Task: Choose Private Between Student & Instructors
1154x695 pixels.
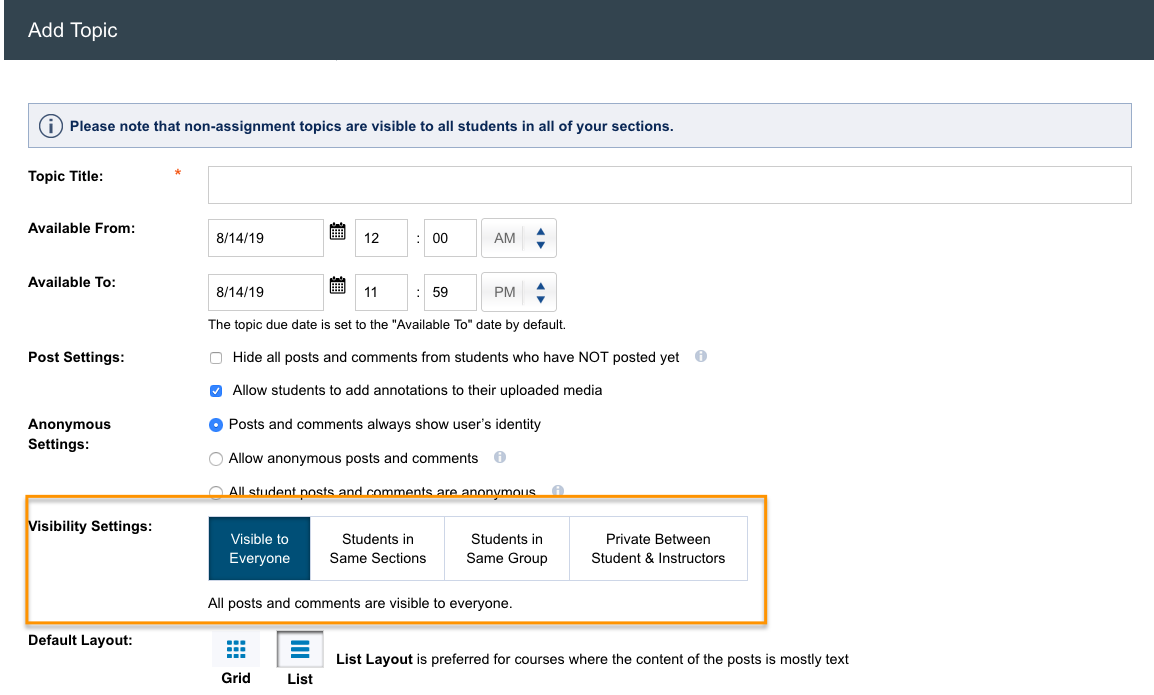Action: click(658, 548)
